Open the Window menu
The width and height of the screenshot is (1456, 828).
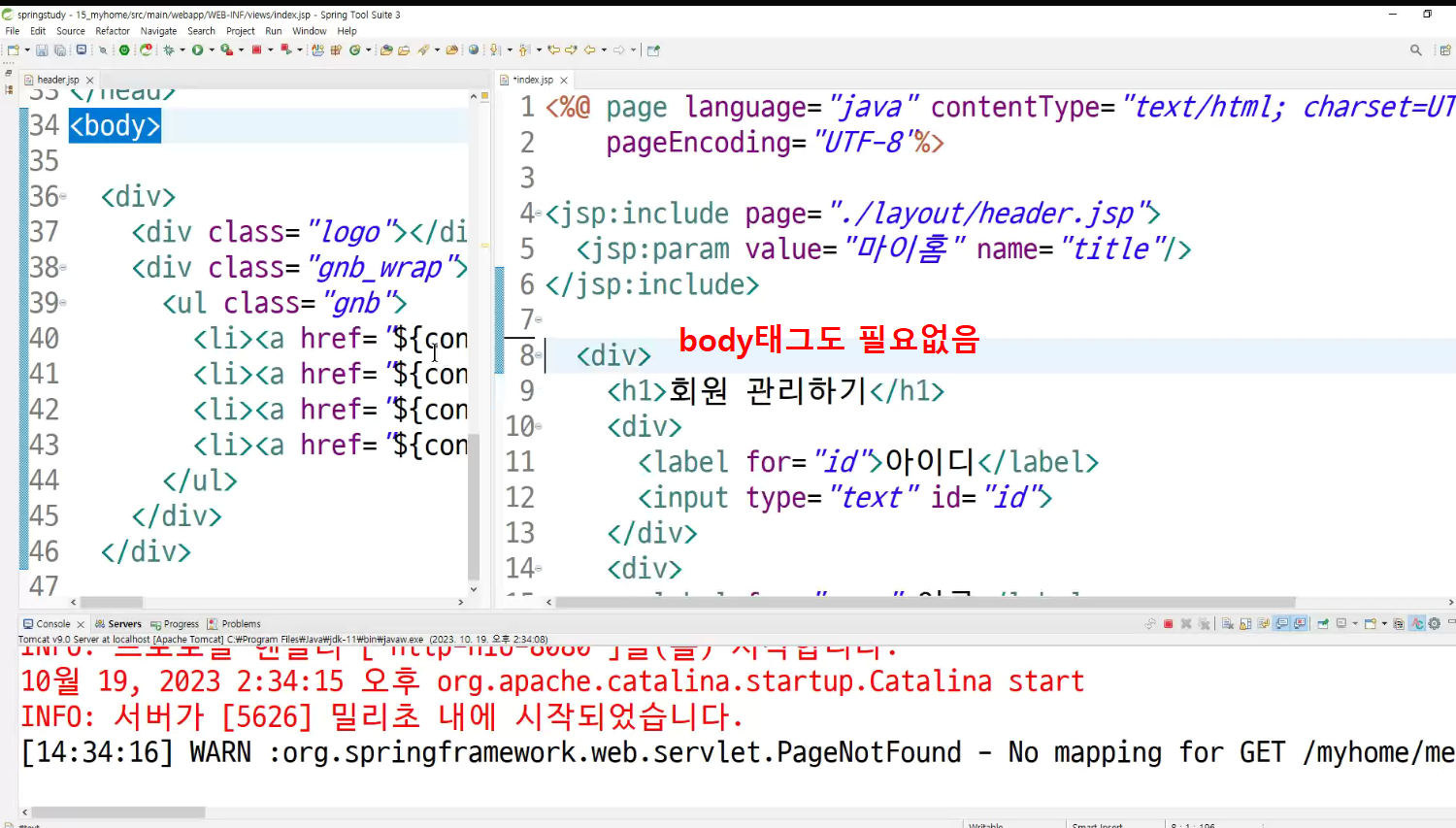point(310,31)
